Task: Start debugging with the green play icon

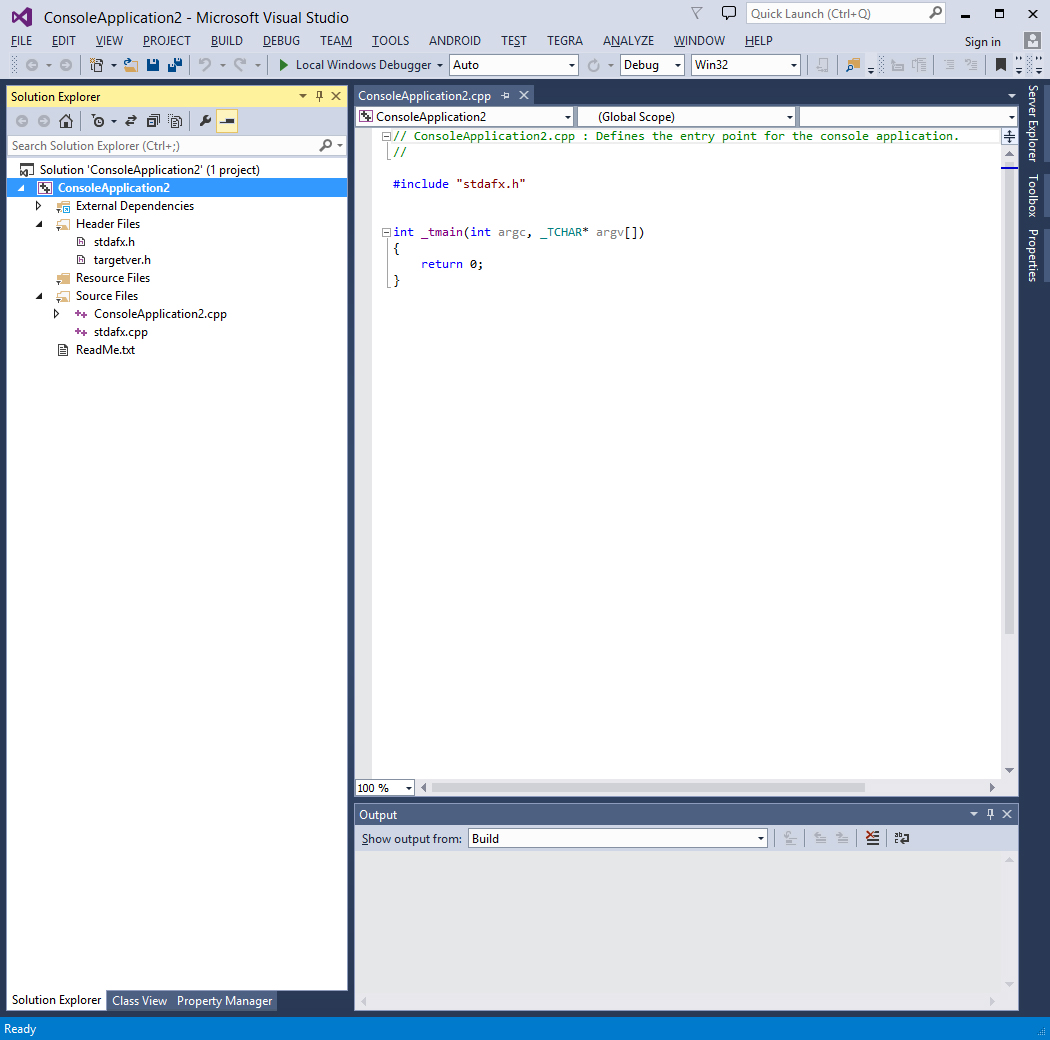Action: [x=283, y=65]
